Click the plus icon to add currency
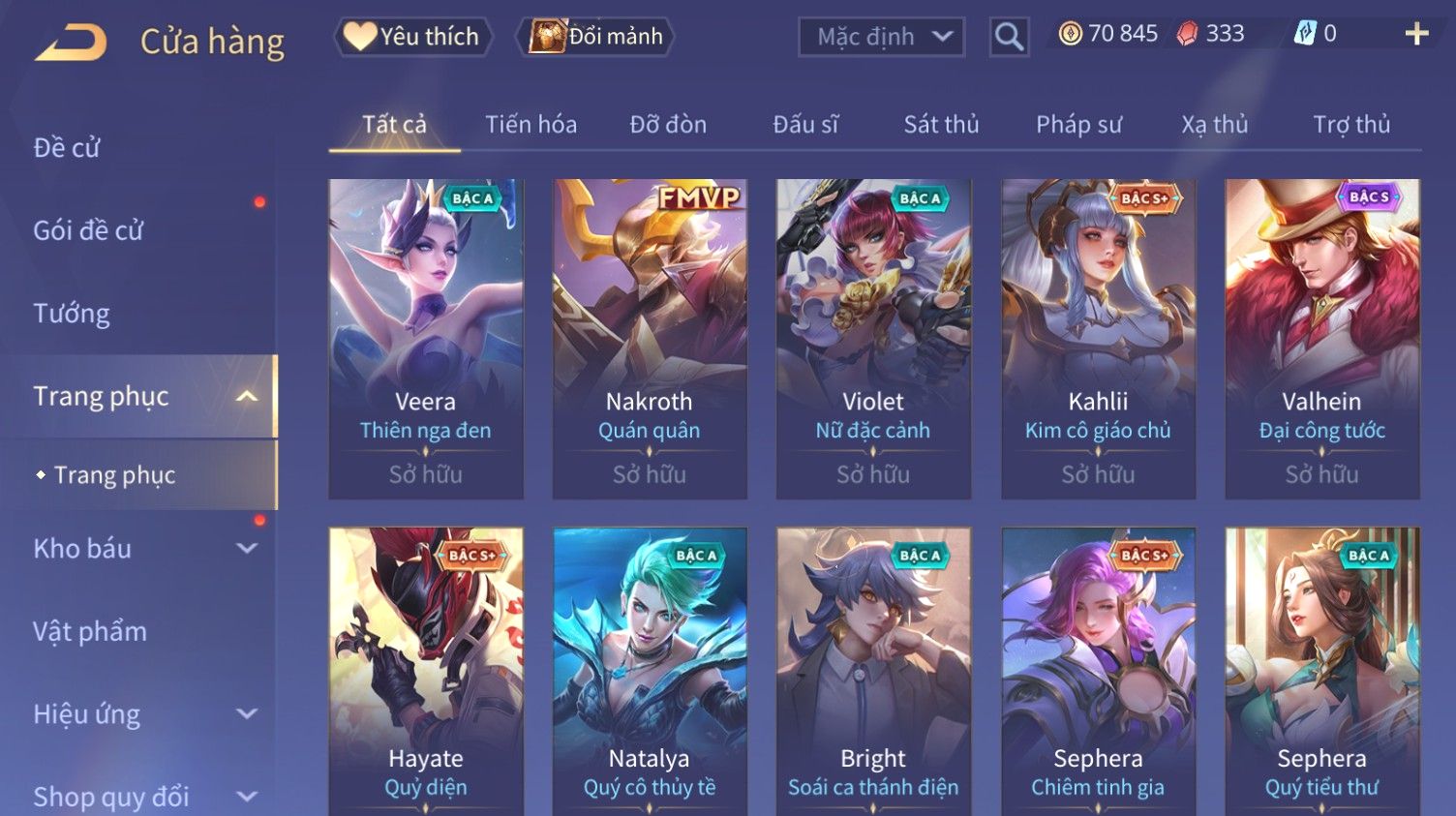 coord(1416,34)
